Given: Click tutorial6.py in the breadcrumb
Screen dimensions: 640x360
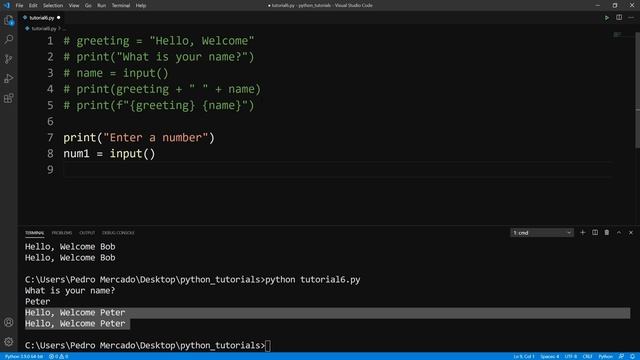Looking at the screenshot, I should click(x=44, y=29).
